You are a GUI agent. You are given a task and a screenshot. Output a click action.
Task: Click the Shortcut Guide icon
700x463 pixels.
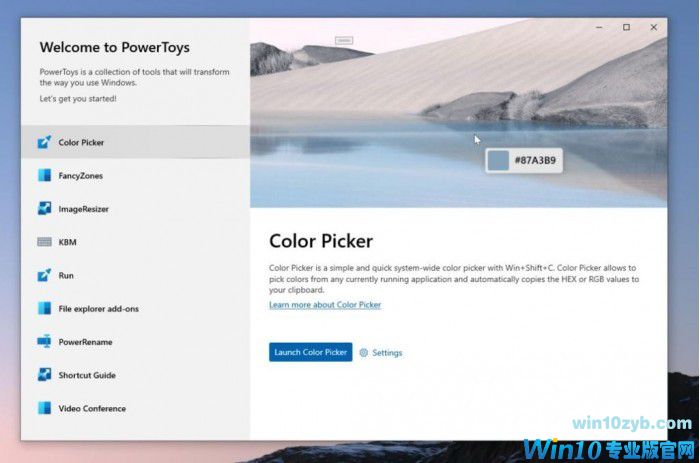pos(44,375)
